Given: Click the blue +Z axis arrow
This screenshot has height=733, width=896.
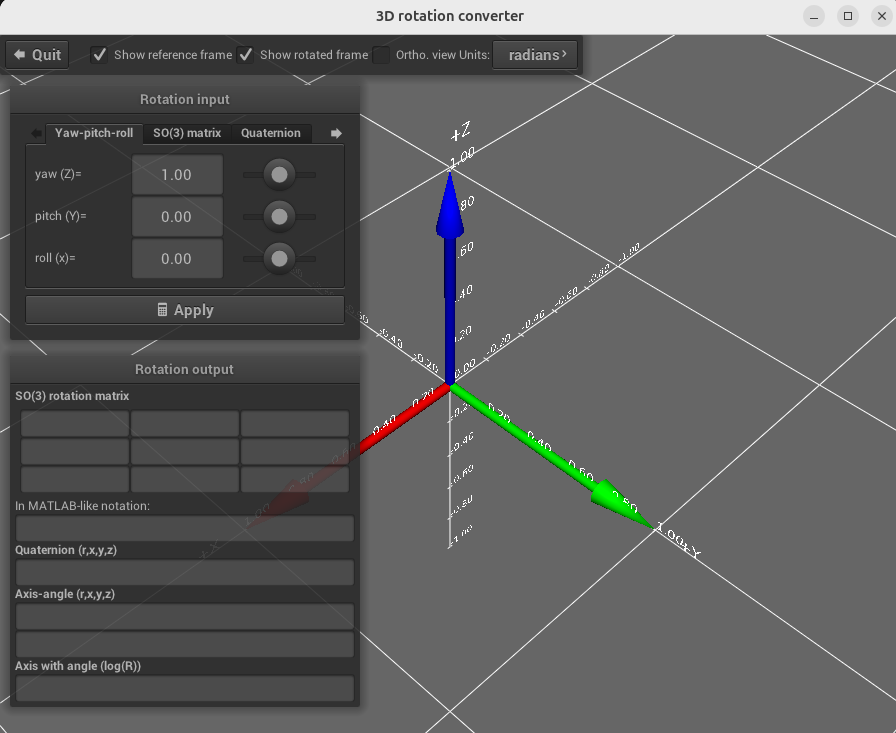Looking at the screenshot, I should click(450, 277).
